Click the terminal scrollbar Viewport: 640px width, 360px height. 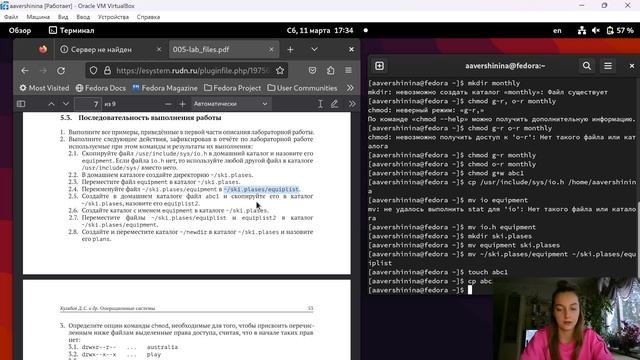point(638,229)
